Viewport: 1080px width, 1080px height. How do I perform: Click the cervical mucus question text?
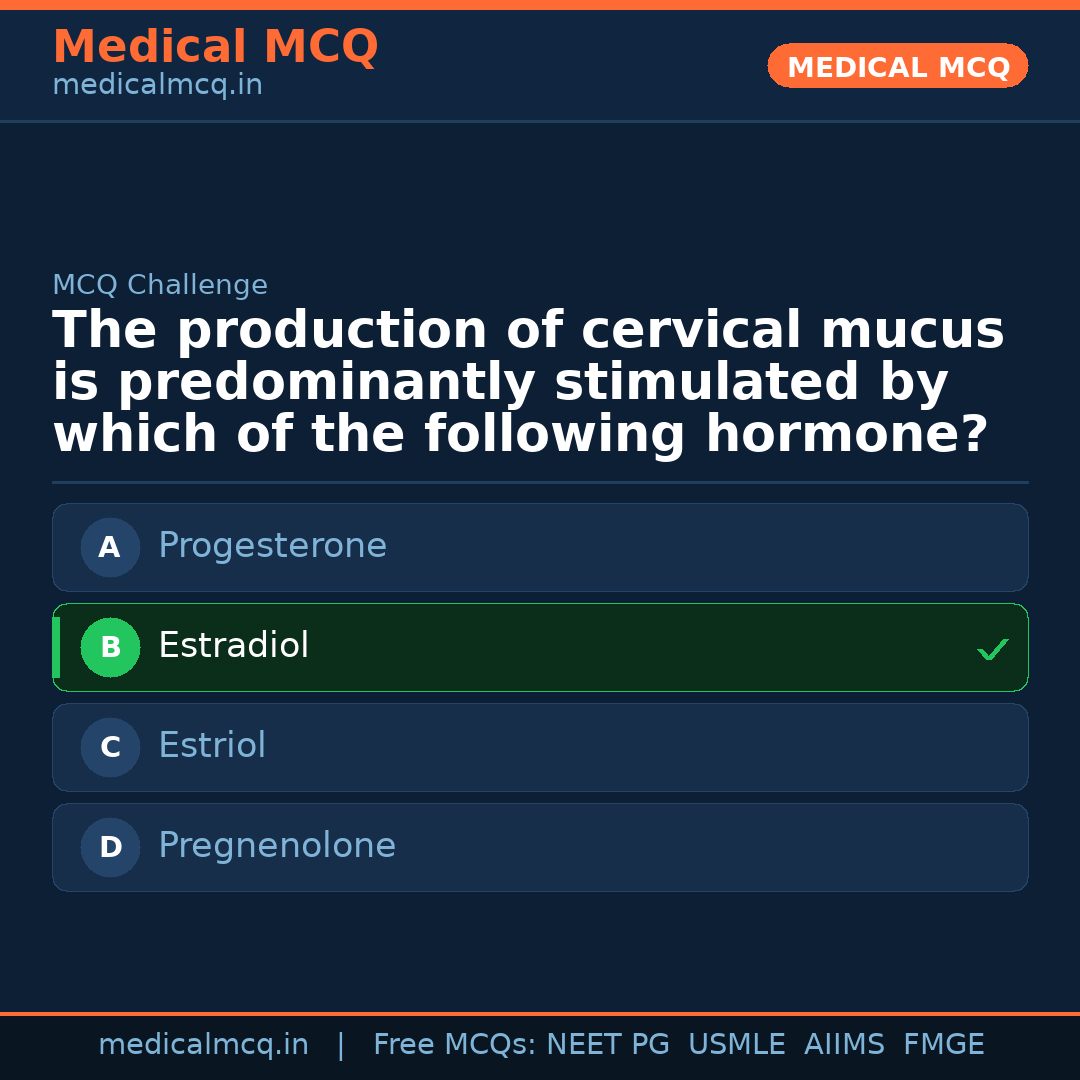[x=528, y=383]
